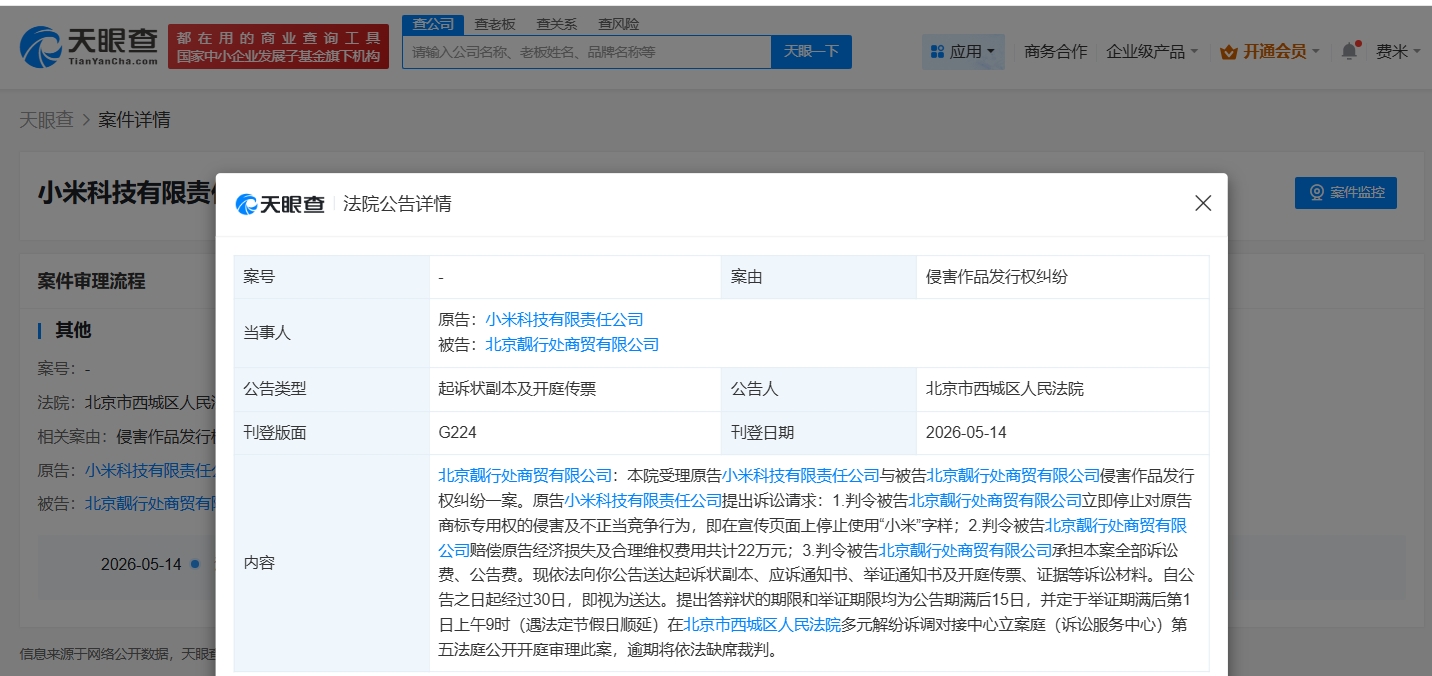Click the 2026-05-14 刊登日期 value in dialog

pyautogui.click(x=966, y=433)
